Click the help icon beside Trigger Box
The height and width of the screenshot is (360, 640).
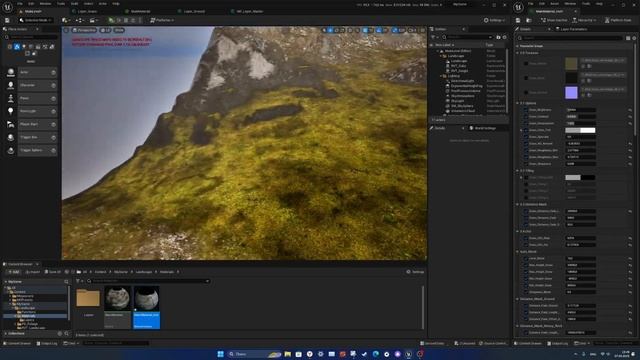click(x=53, y=138)
